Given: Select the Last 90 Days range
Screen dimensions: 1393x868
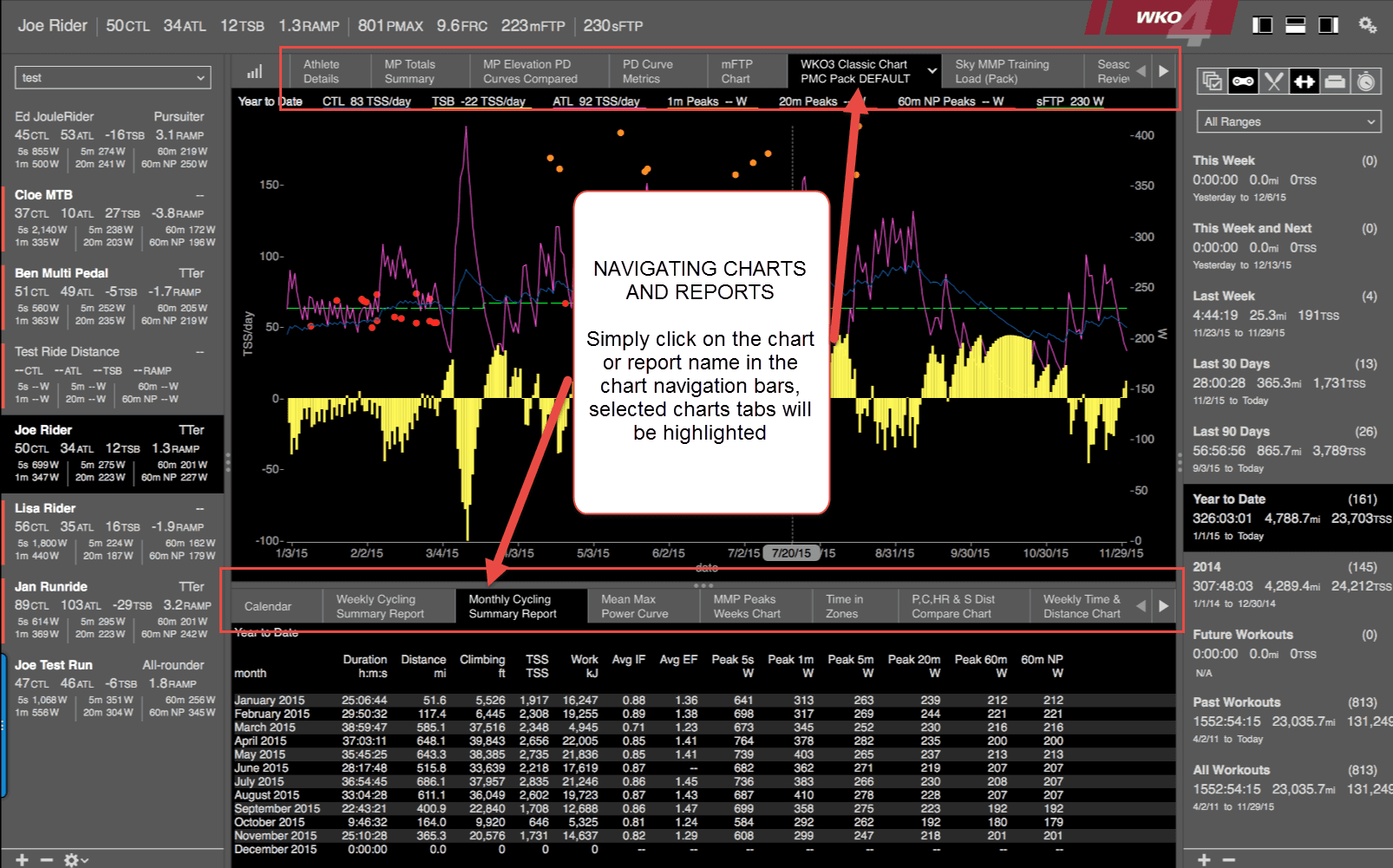Looking at the screenshot, I should 1287,449.
